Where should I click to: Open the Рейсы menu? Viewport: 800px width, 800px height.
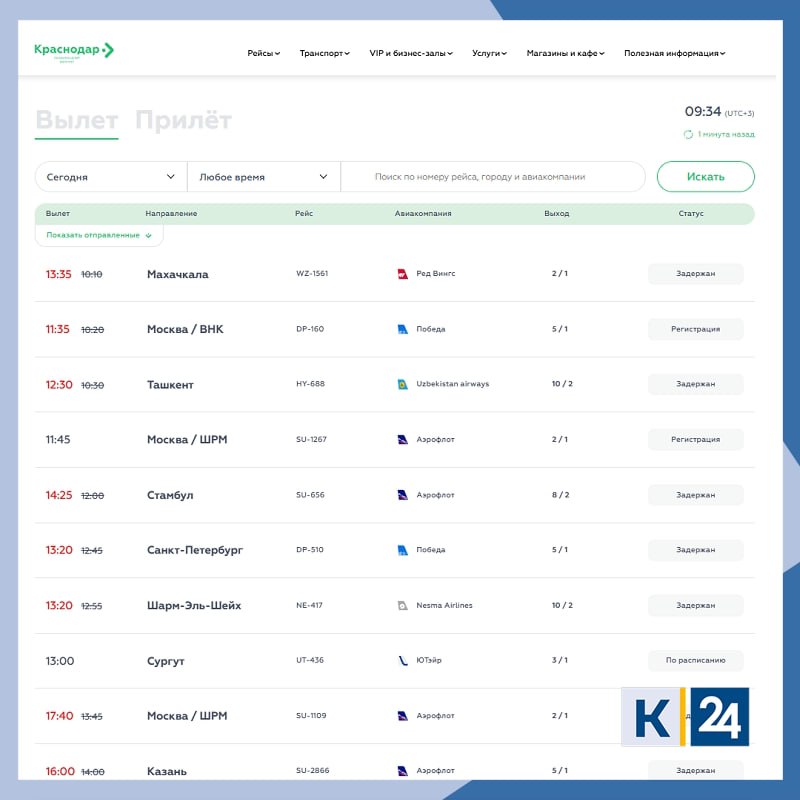(x=264, y=54)
